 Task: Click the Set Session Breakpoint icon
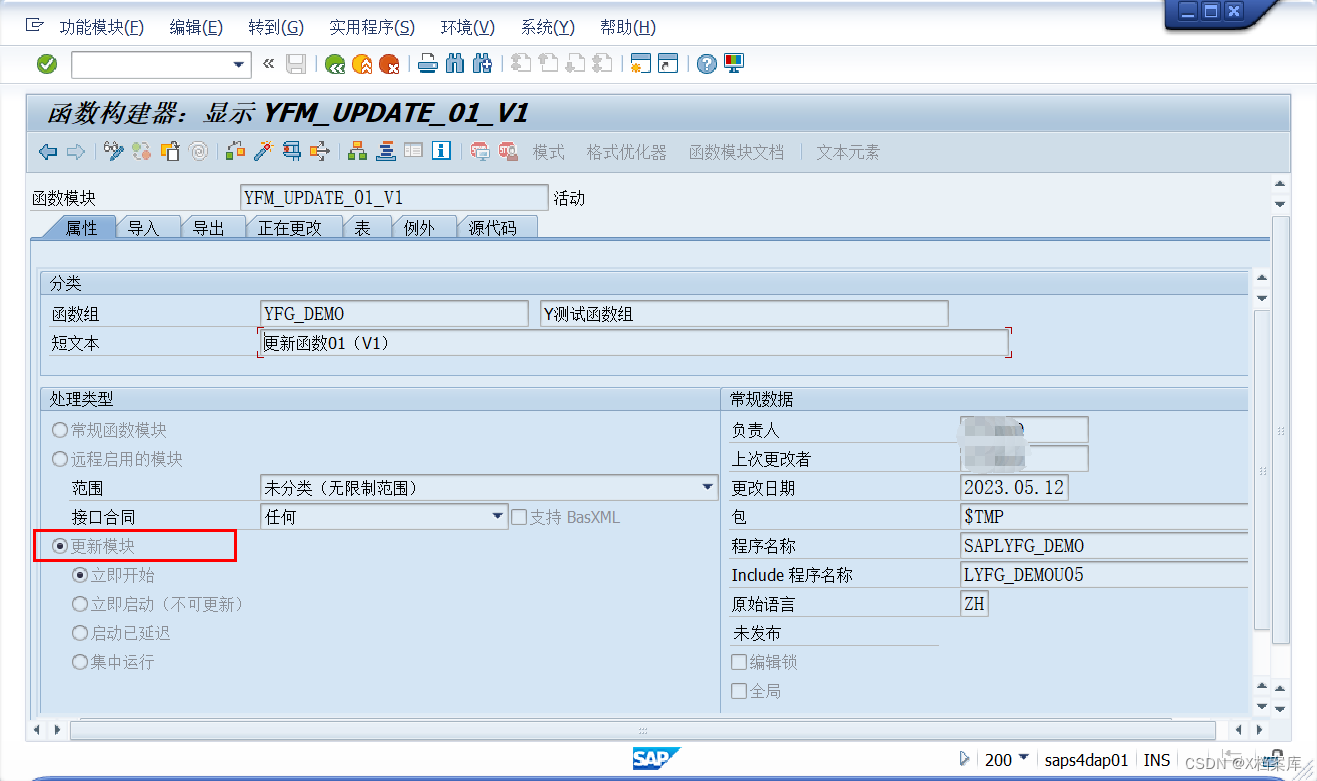coord(480,152)
